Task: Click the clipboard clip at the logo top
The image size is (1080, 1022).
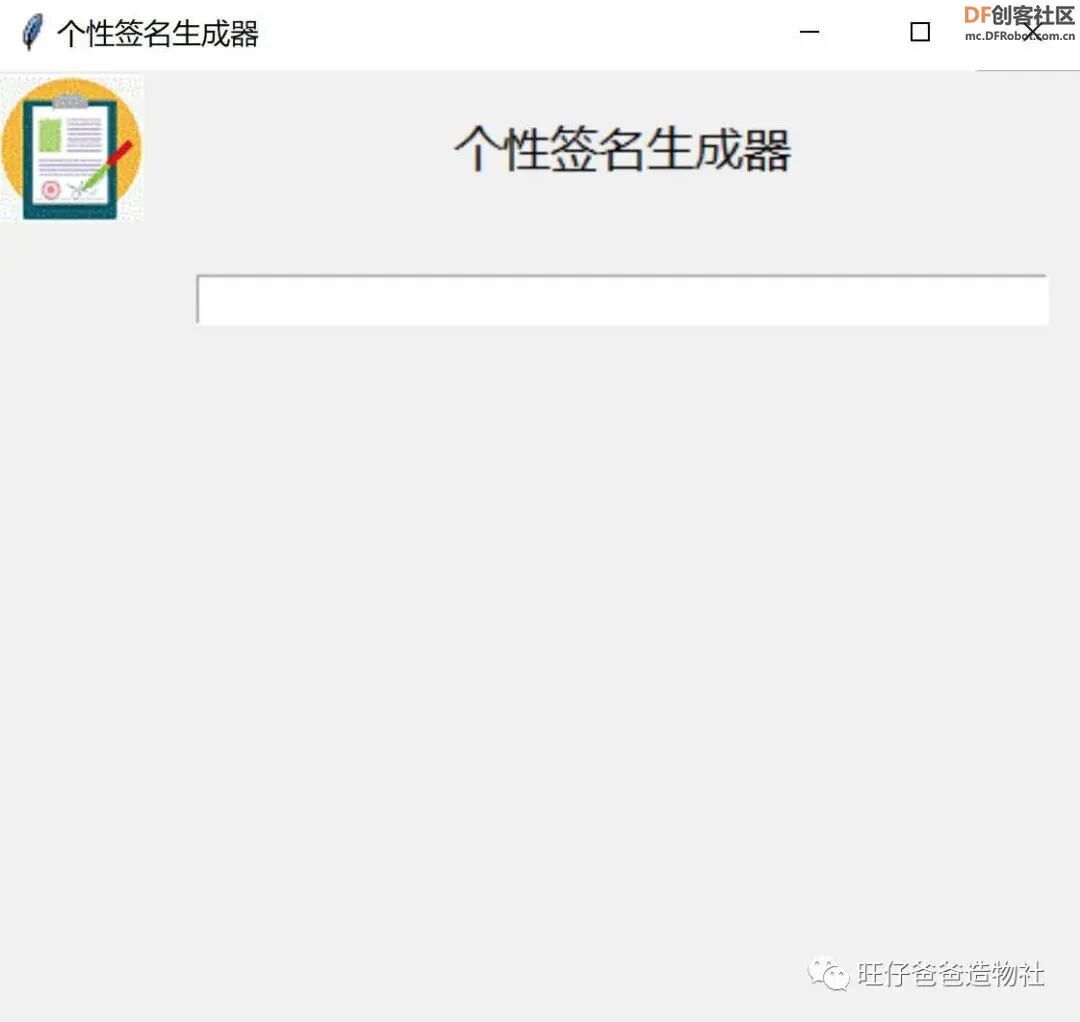Action: coord(70,99)
